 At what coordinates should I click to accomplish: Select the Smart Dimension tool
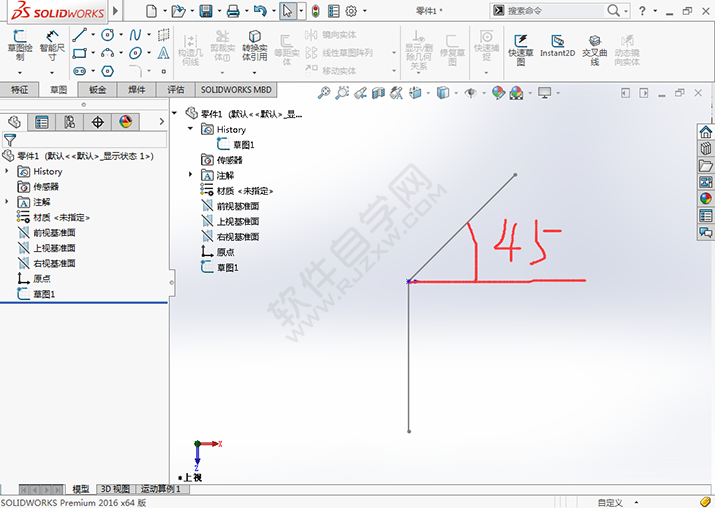tap(52, 45)
